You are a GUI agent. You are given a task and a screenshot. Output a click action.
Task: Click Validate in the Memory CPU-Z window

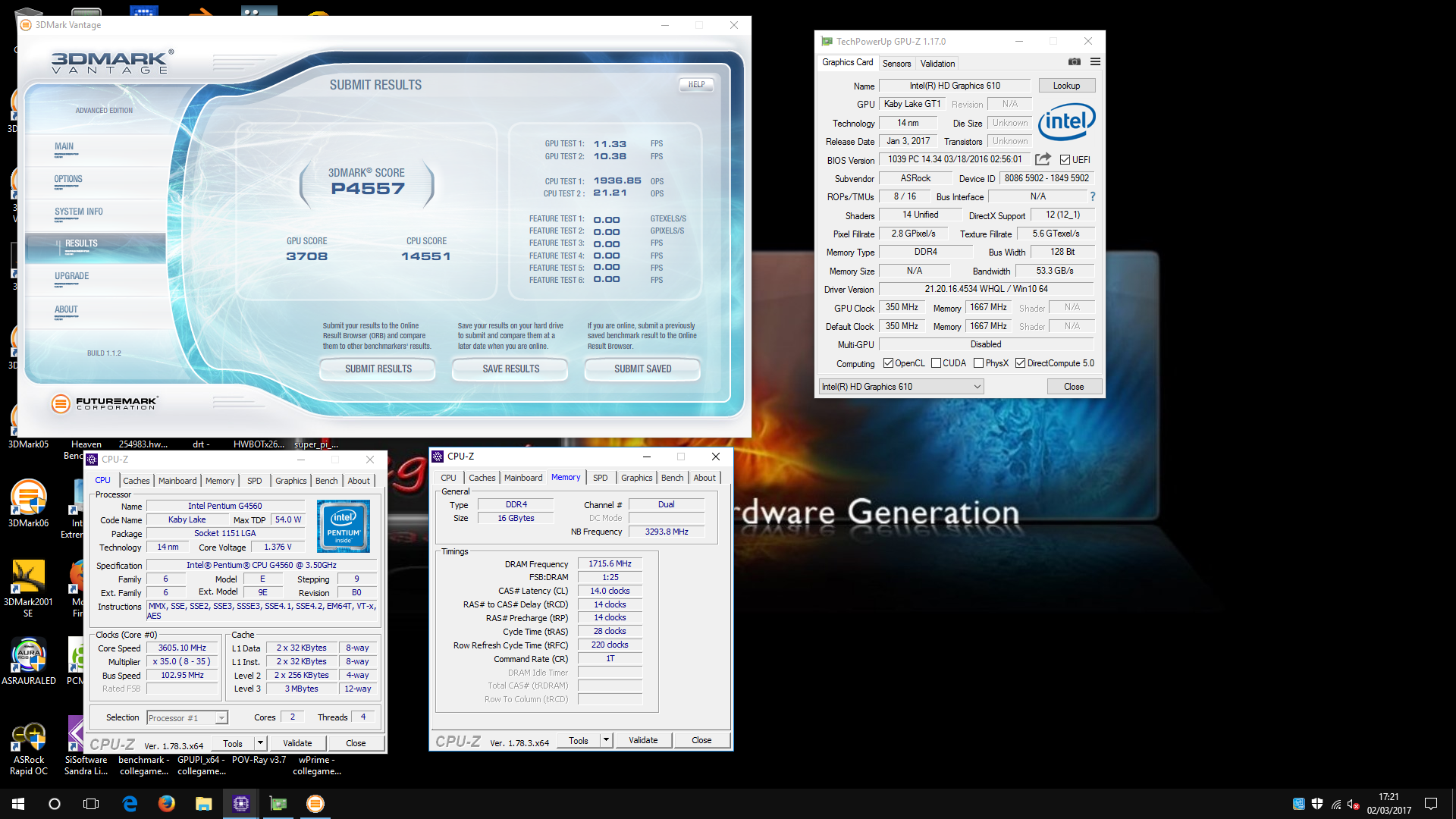click(643, 740)
